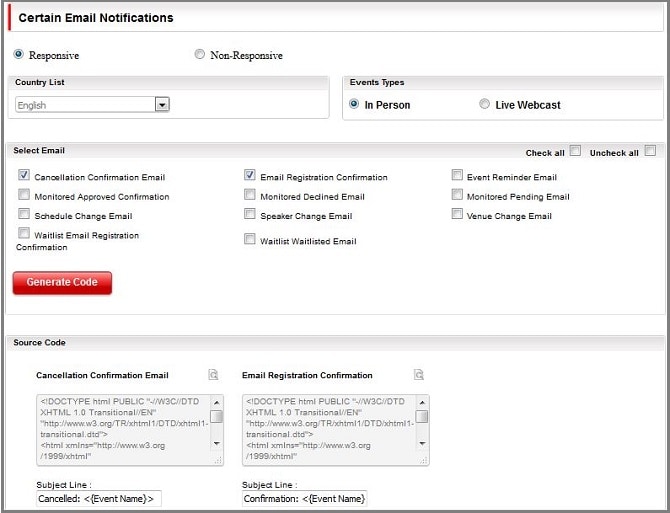670x513 pixels.
Task: Uncheck Cancellation Confirmation Email checkbox
Action: coord(24,175)
